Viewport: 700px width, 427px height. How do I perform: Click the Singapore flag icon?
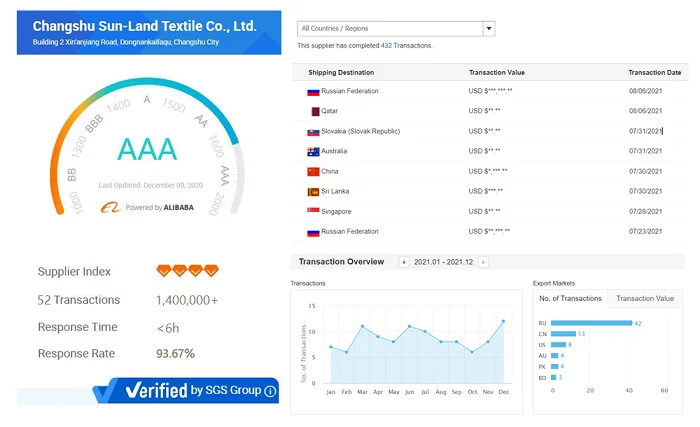point(313,210)
